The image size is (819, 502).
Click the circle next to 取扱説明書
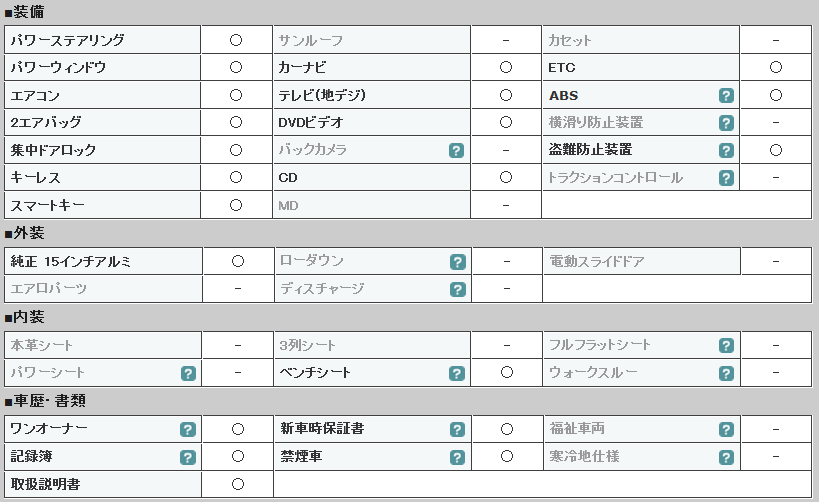(238, 484)
